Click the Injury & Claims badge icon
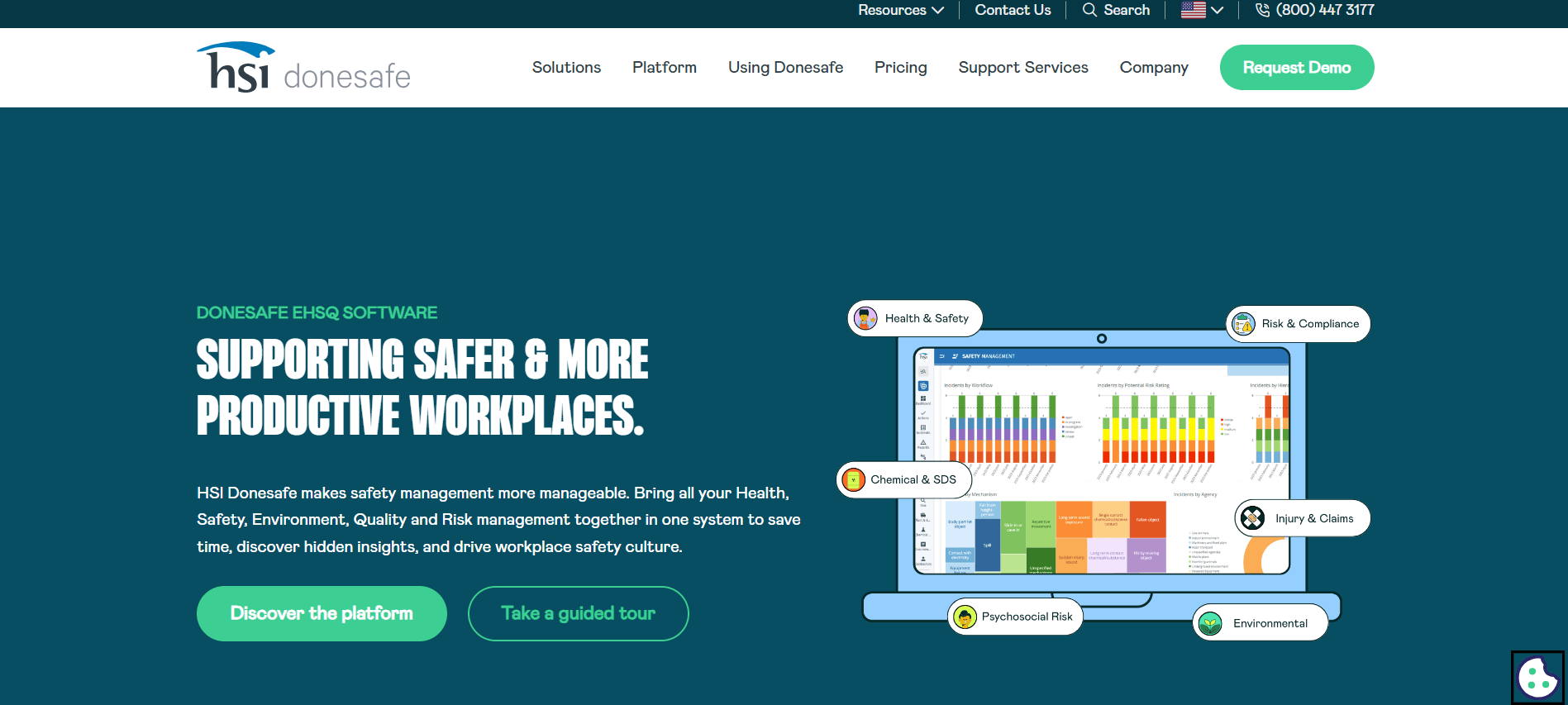This screenshot has height=705, width=1568. pos(1252,518)
